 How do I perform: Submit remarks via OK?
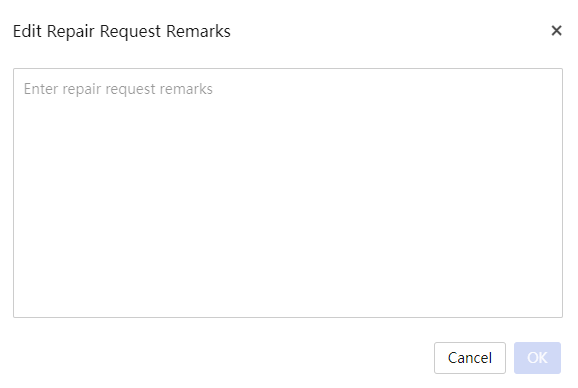pos(537,358)
